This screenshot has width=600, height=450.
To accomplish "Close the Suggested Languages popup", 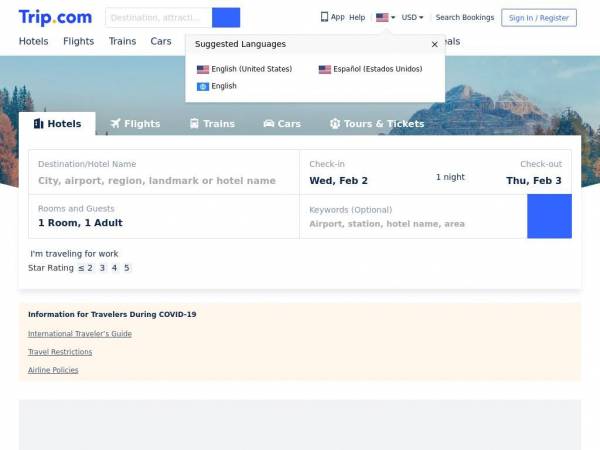I will [x=434, y=44].
